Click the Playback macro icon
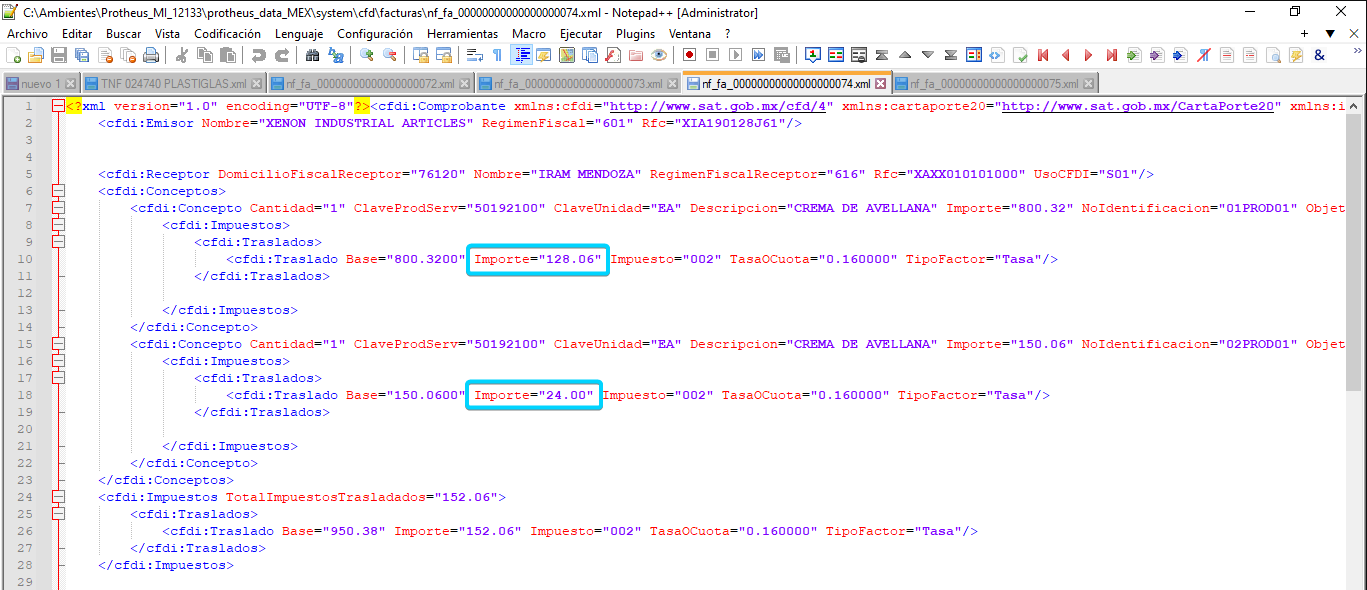This screenshot has height=590, width=1367. pos(735,55)
